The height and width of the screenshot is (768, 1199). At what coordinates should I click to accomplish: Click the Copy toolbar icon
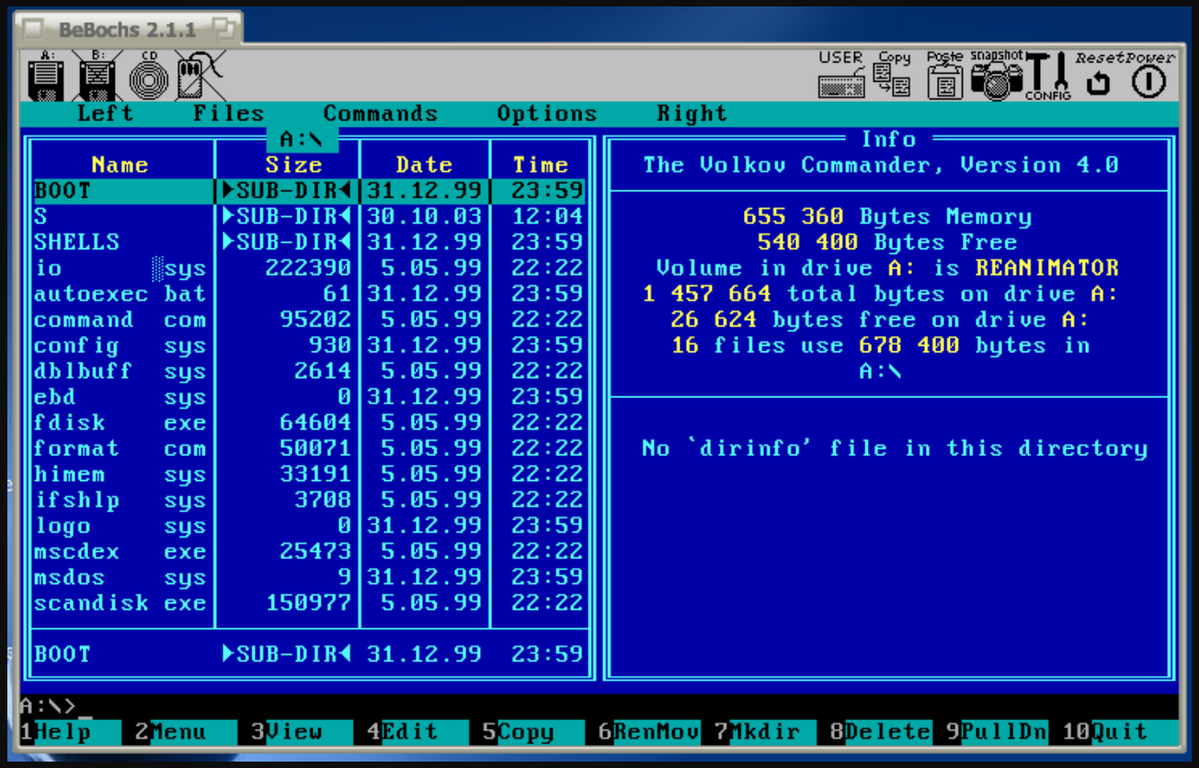click(x=892, y=75)
